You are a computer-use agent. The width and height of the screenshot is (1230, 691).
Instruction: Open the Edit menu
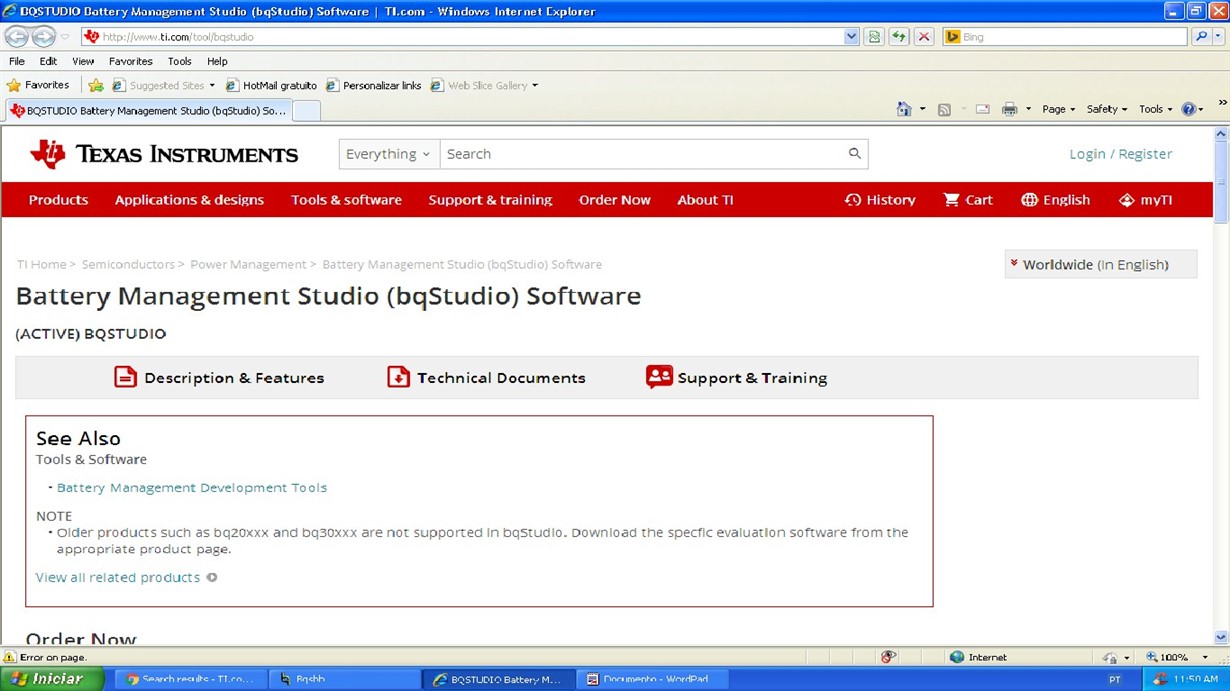point(48,61)
